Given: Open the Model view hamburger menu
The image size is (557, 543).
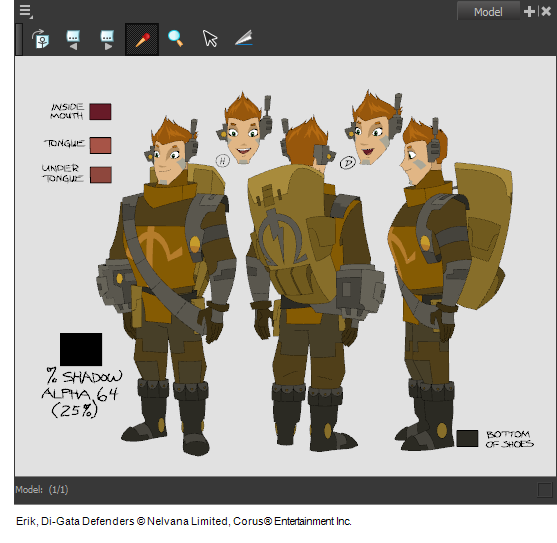Looking at the screenshot, I should tap(26, 11).
